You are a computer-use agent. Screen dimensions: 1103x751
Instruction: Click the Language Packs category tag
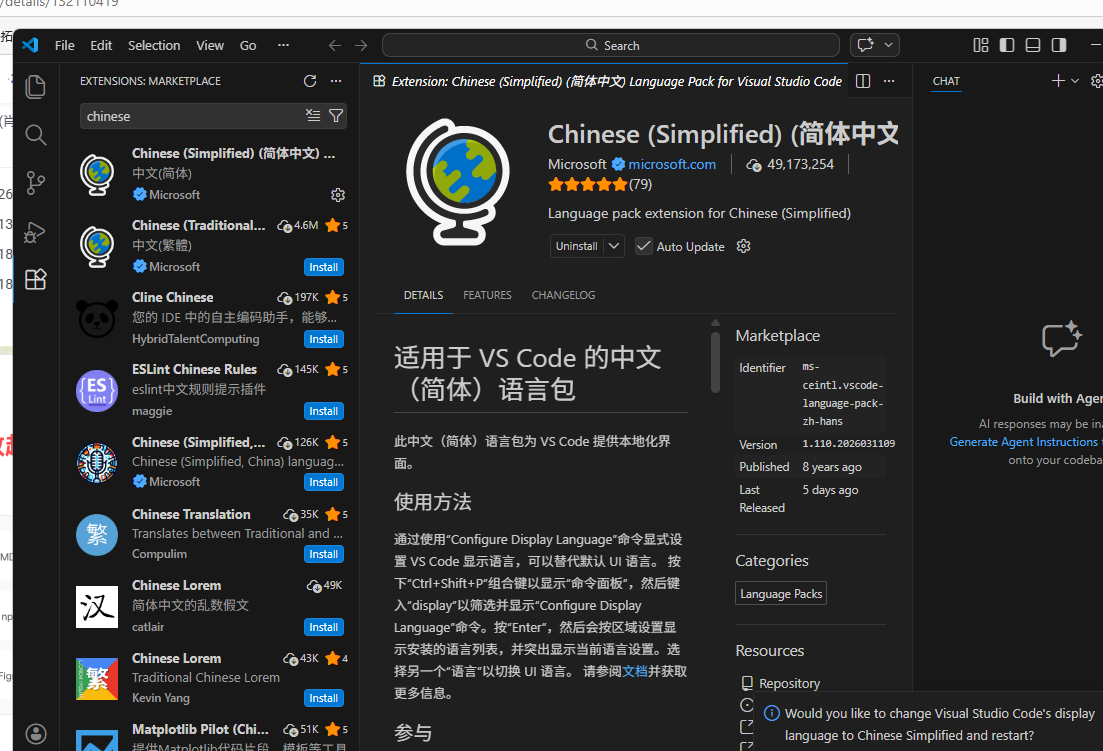pyautogui.click(x=781, y=593)
